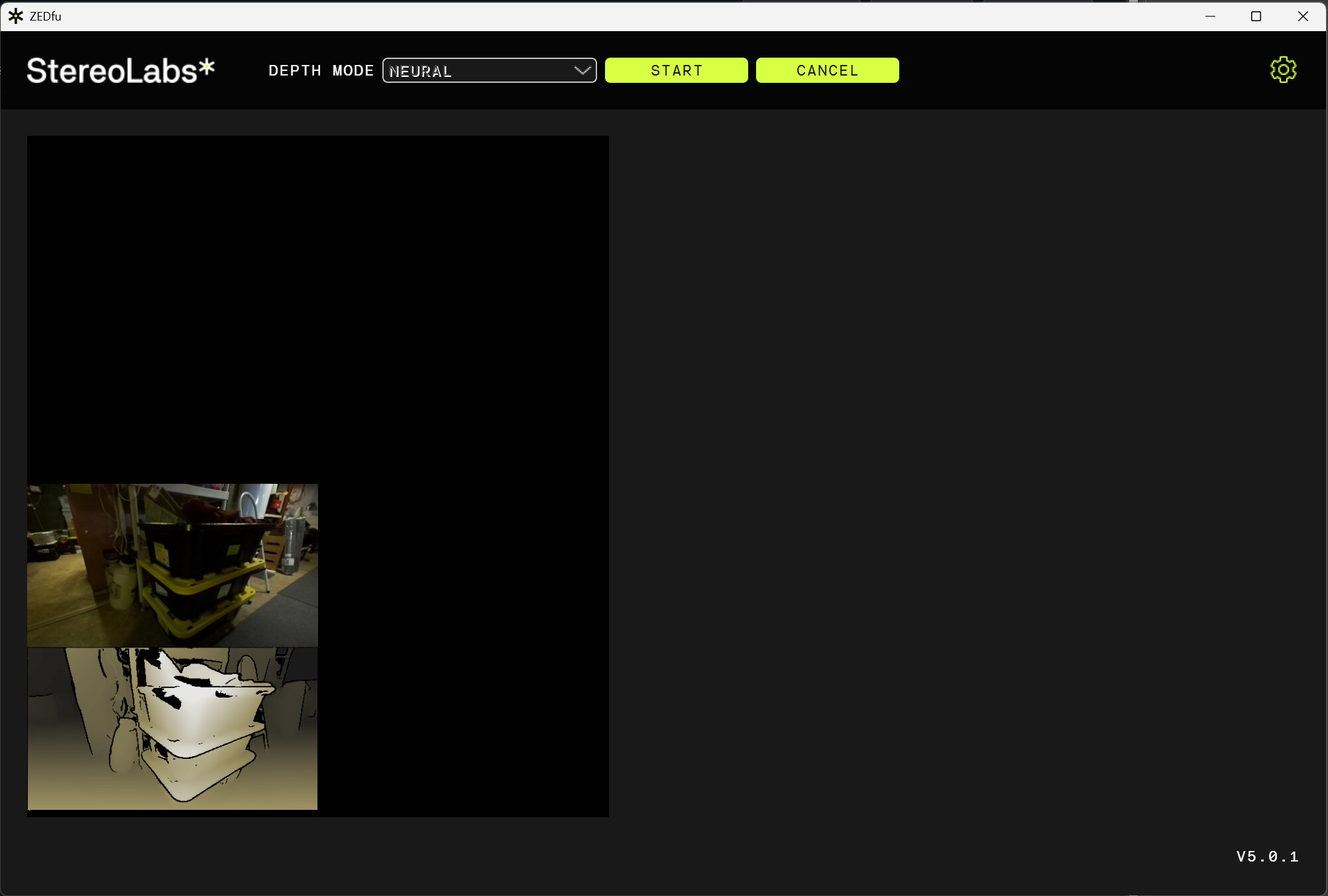The width and height of the screenshot is (1328, 896).
Task: Open the Depth Mode NEURAL dropdown
Action: click(489, 70)
